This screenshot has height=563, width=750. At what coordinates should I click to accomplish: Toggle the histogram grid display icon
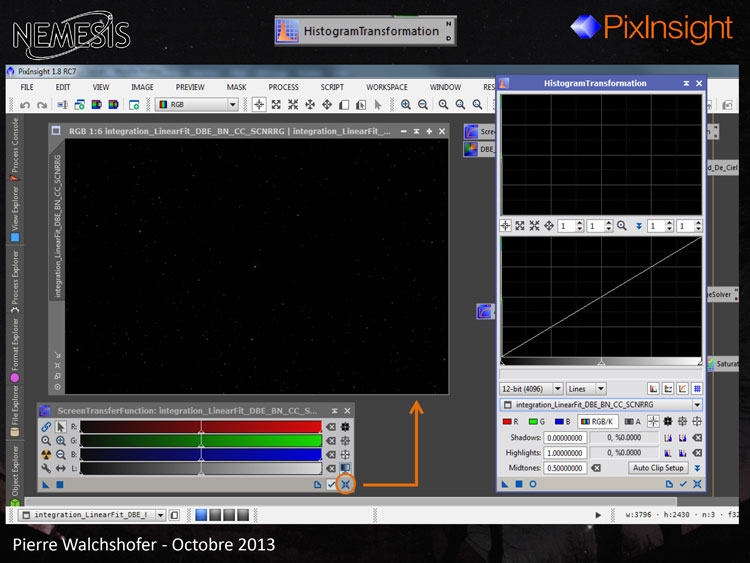pyautogui.click(x=697, y=389)
